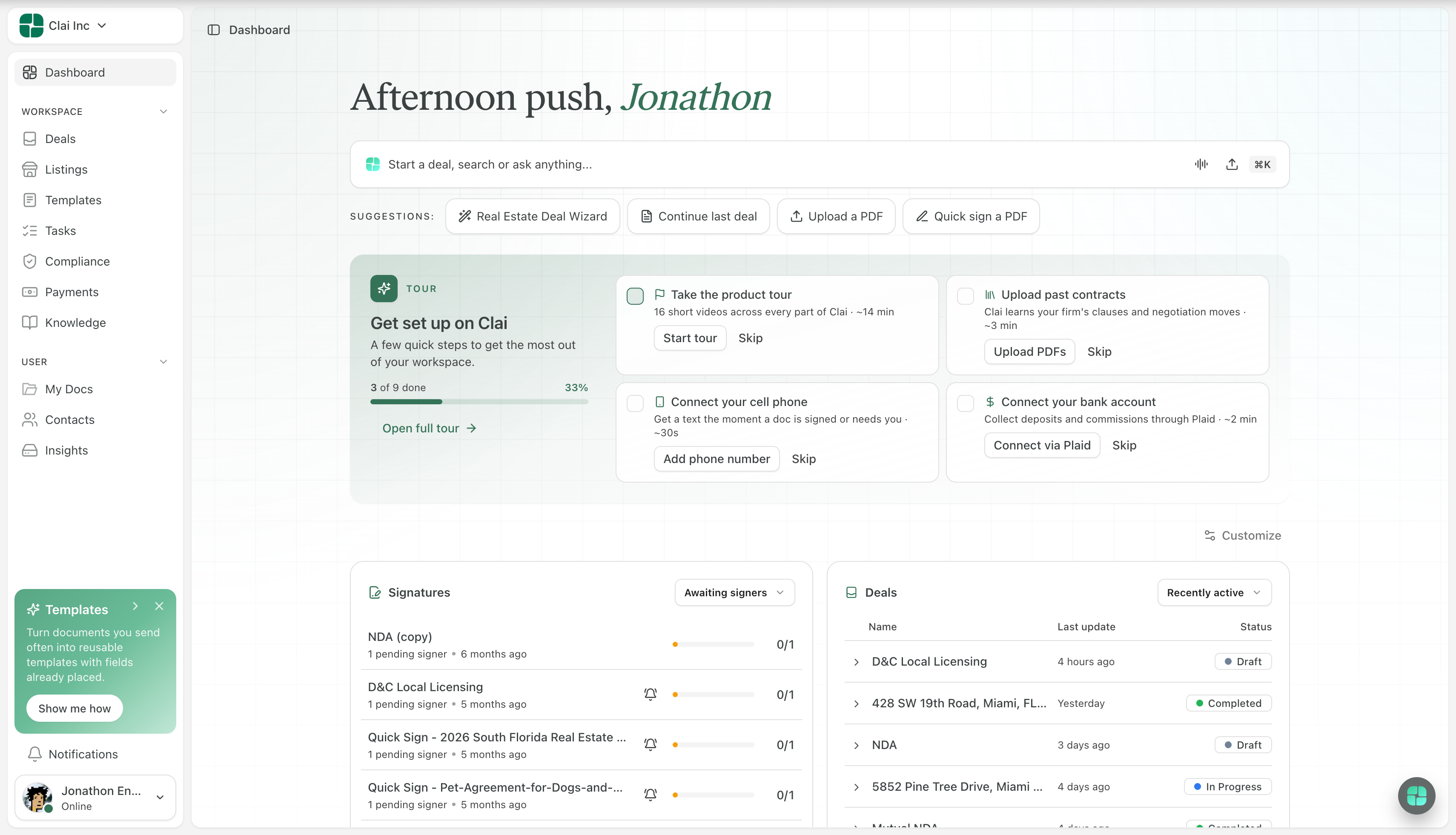Click the Start a deal search field

point(819,165)
